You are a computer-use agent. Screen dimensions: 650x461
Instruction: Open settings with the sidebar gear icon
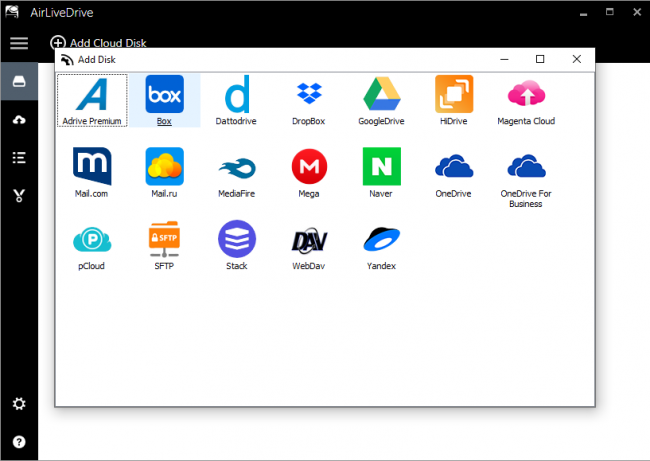(18, 404)
